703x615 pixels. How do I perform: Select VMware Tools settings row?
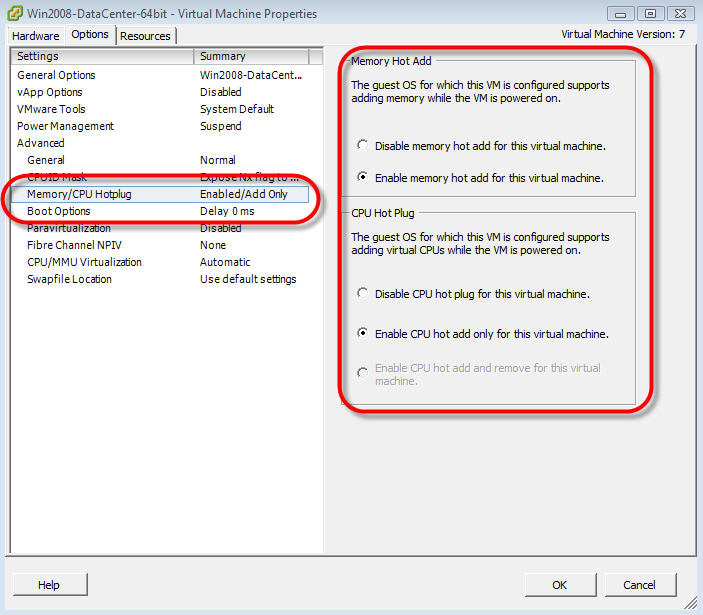pyautogui.click(x=161, y=109)
